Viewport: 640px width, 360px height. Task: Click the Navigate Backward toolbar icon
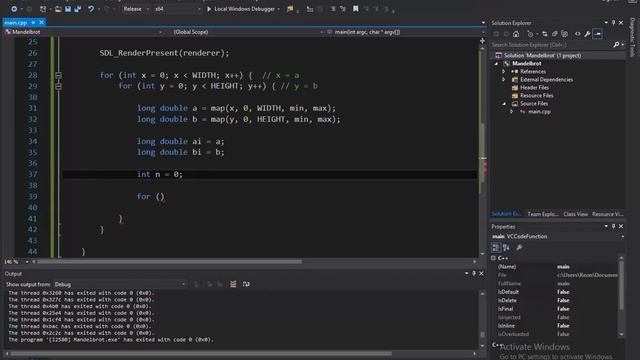point(13,9)
